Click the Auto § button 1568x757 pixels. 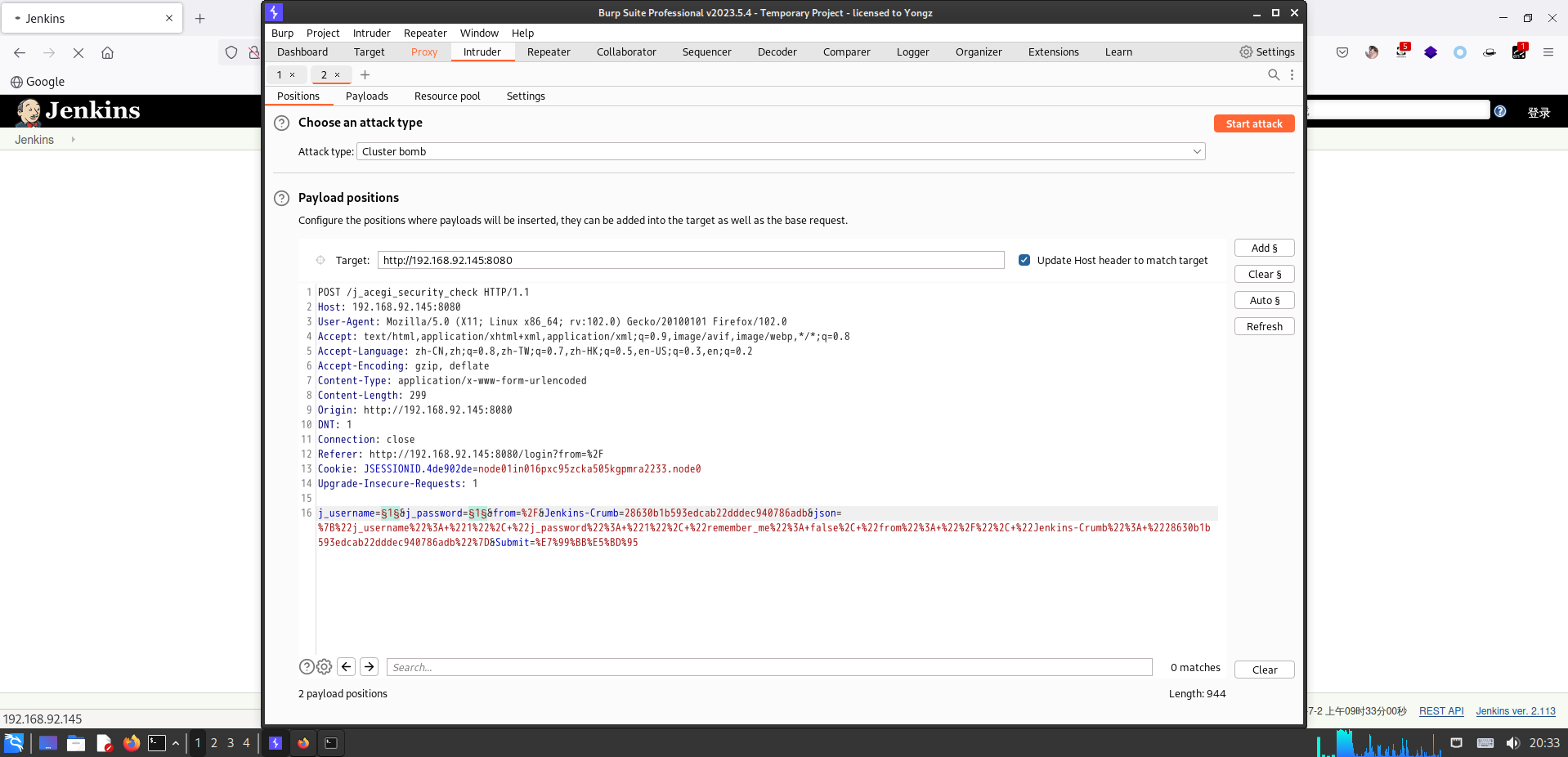coord(1264,300)
